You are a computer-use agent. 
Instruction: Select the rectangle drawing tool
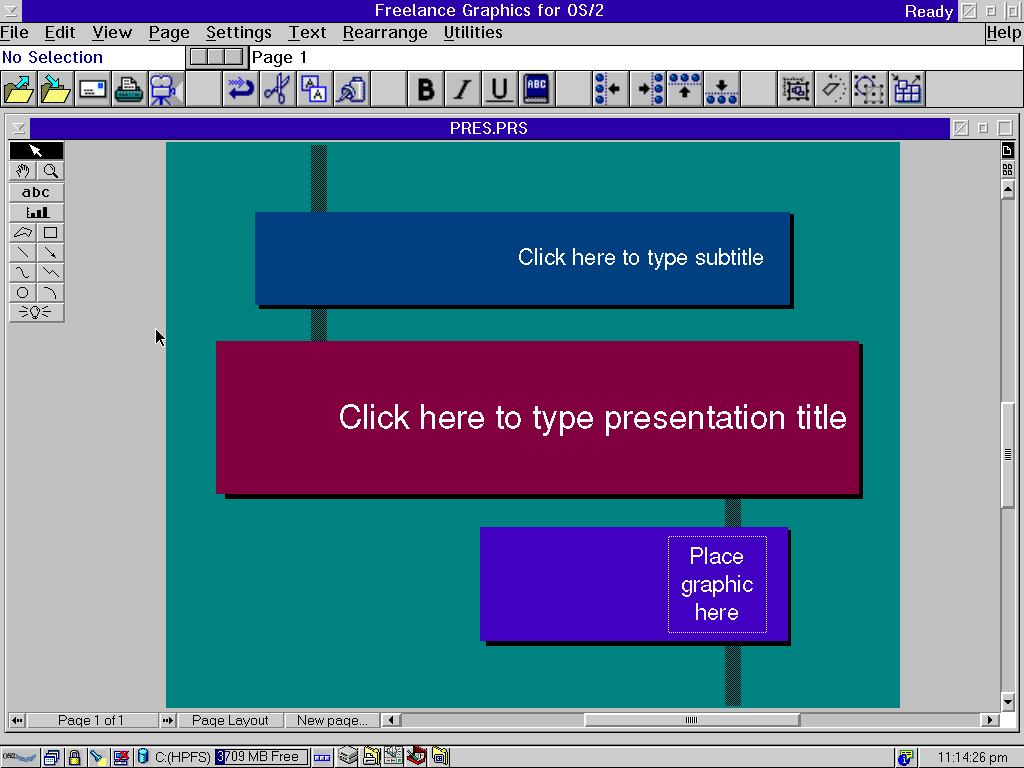(x=50, y=232)
